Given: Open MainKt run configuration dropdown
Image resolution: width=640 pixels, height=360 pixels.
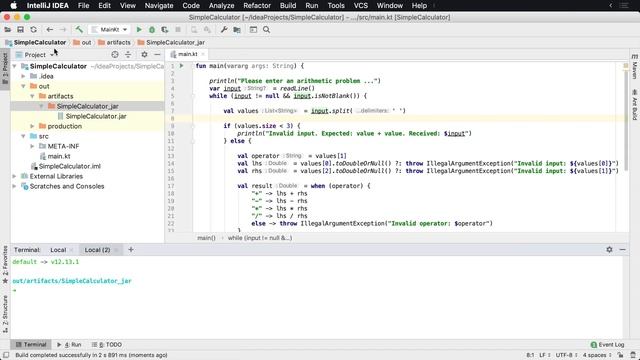Looking at the screenshot, I should (110, 30).
